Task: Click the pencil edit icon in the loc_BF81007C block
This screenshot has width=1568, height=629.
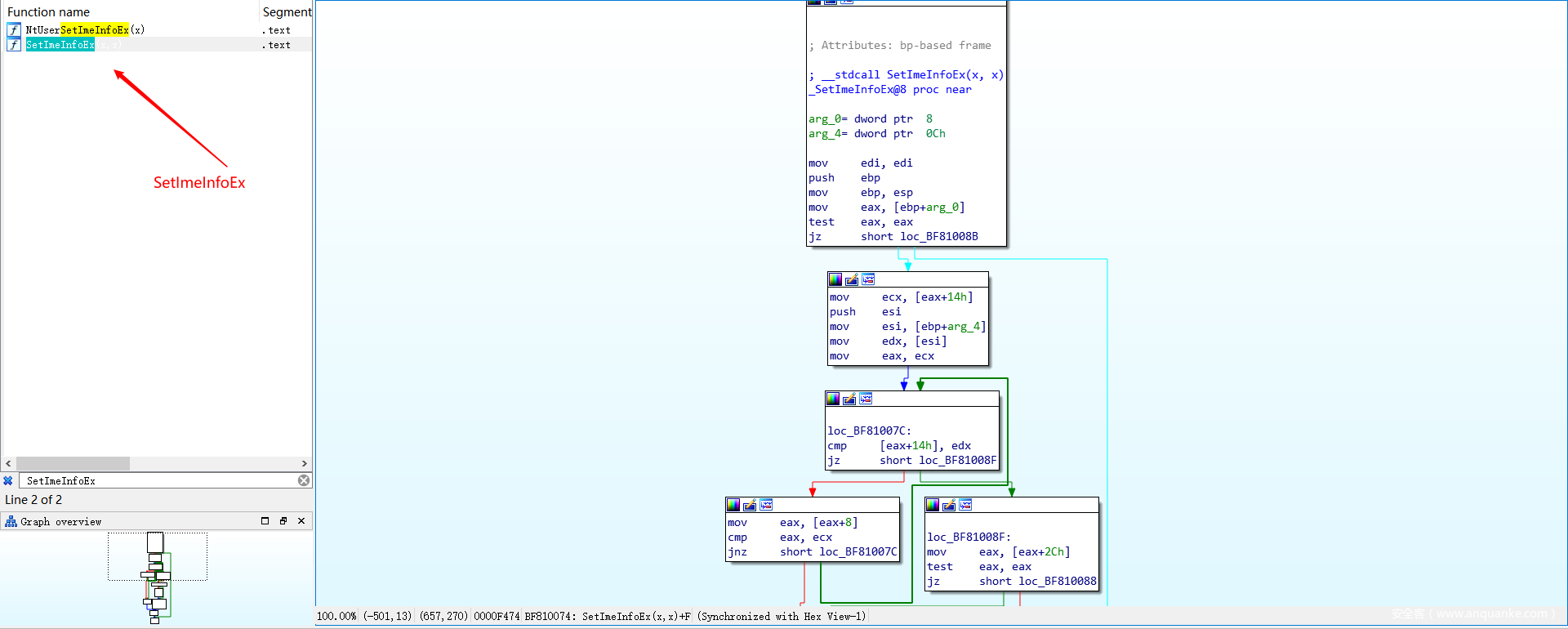Action: pyautogui.click(x=849, y=399)
